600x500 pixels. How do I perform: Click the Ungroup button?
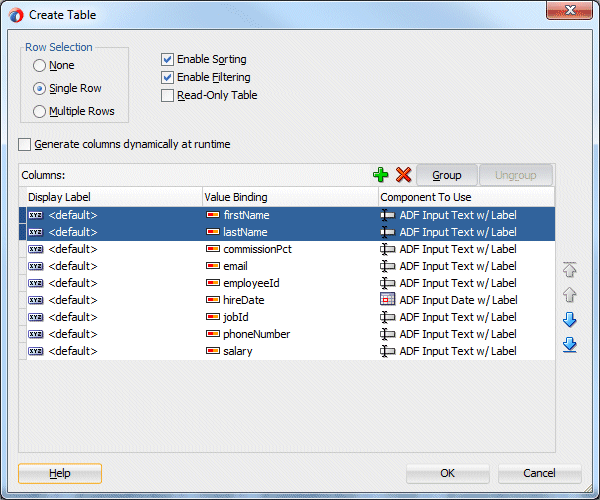515,175
